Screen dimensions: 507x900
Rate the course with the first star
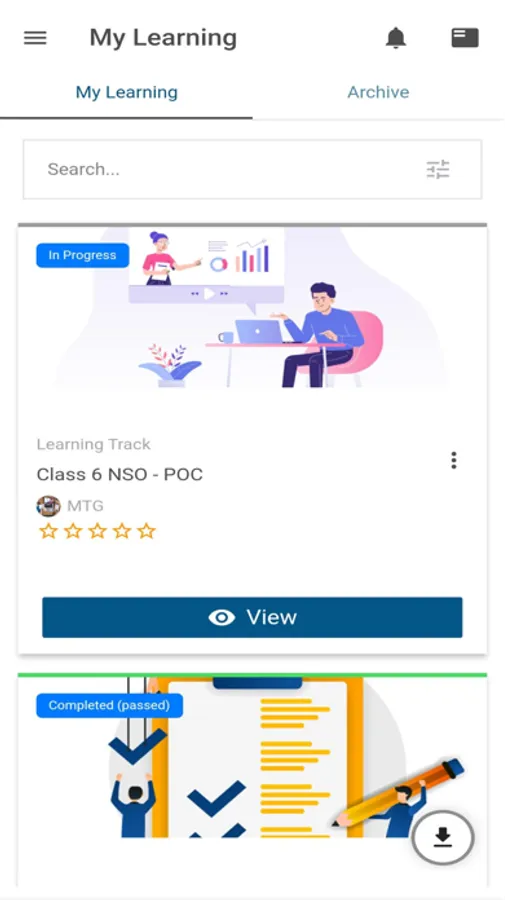(48, 531)
